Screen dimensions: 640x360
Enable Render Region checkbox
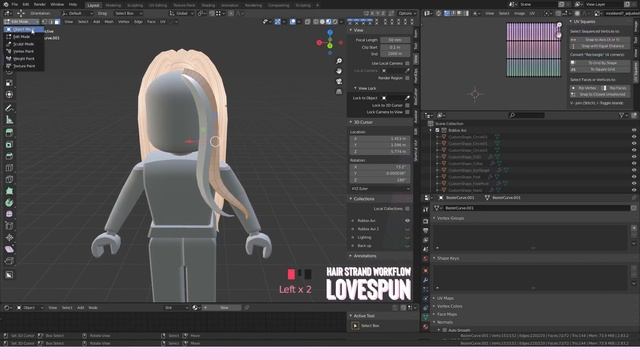[407, 78]
